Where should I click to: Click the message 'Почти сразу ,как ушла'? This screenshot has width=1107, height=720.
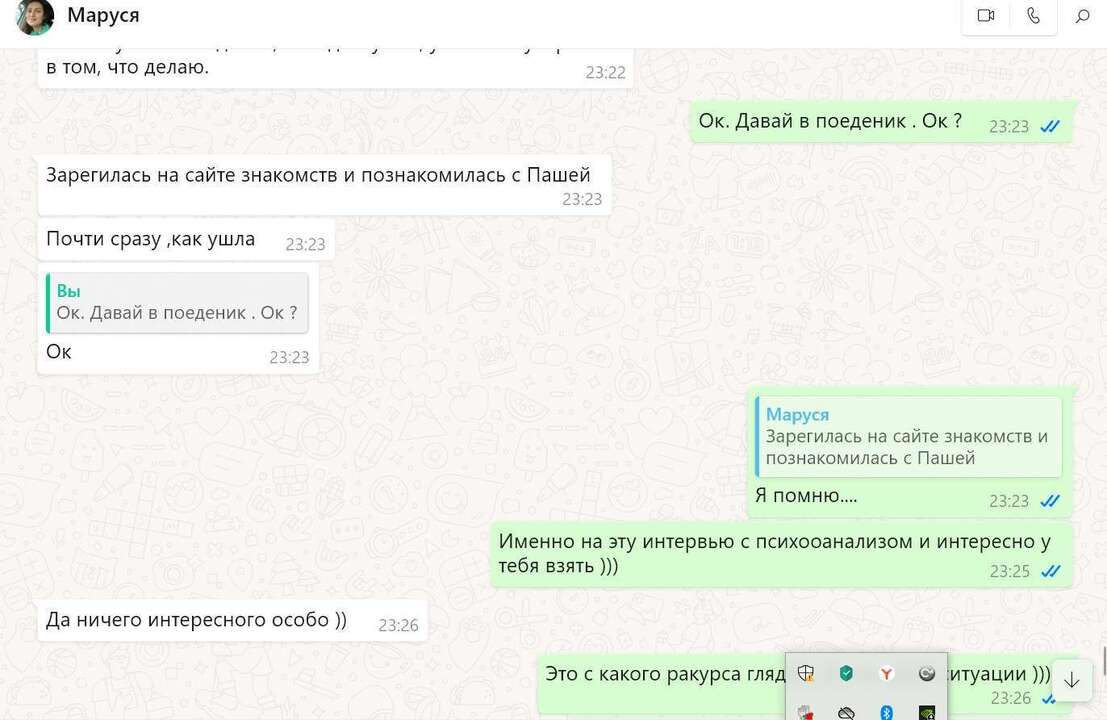(150, 239)
